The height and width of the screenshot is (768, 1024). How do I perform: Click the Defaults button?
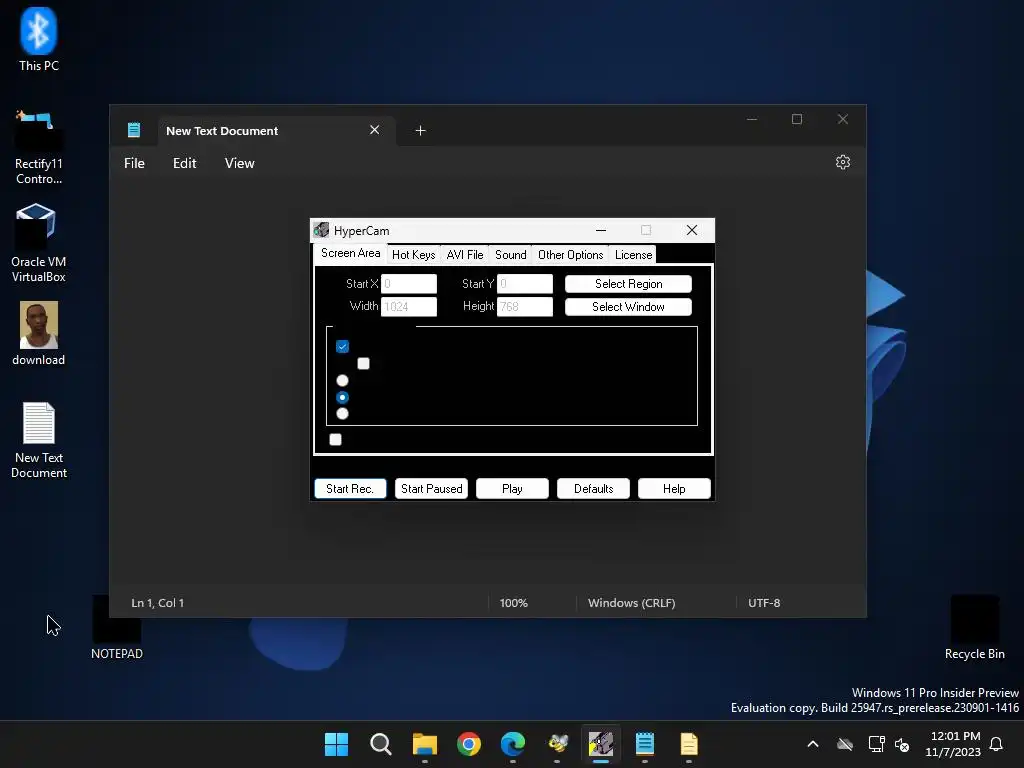click(x=593, y=488)
